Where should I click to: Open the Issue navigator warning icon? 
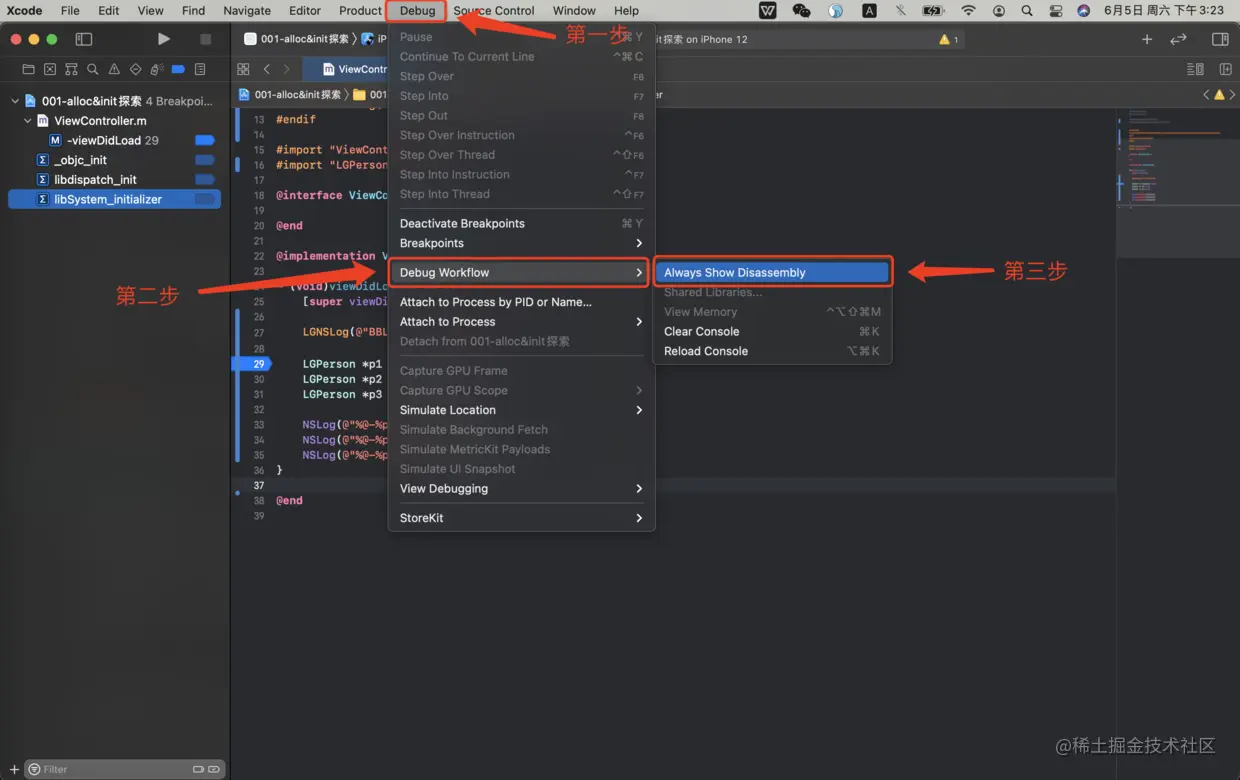tap(114, 70)
